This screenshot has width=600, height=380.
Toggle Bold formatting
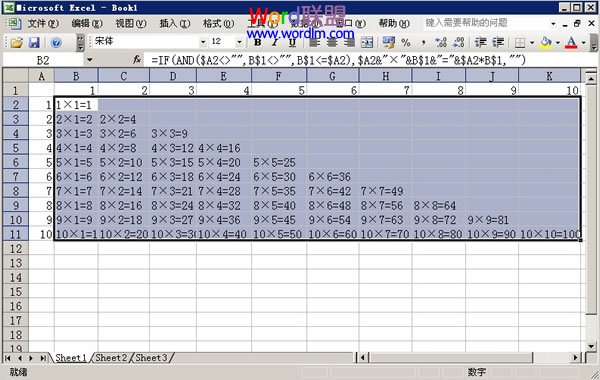258,42
